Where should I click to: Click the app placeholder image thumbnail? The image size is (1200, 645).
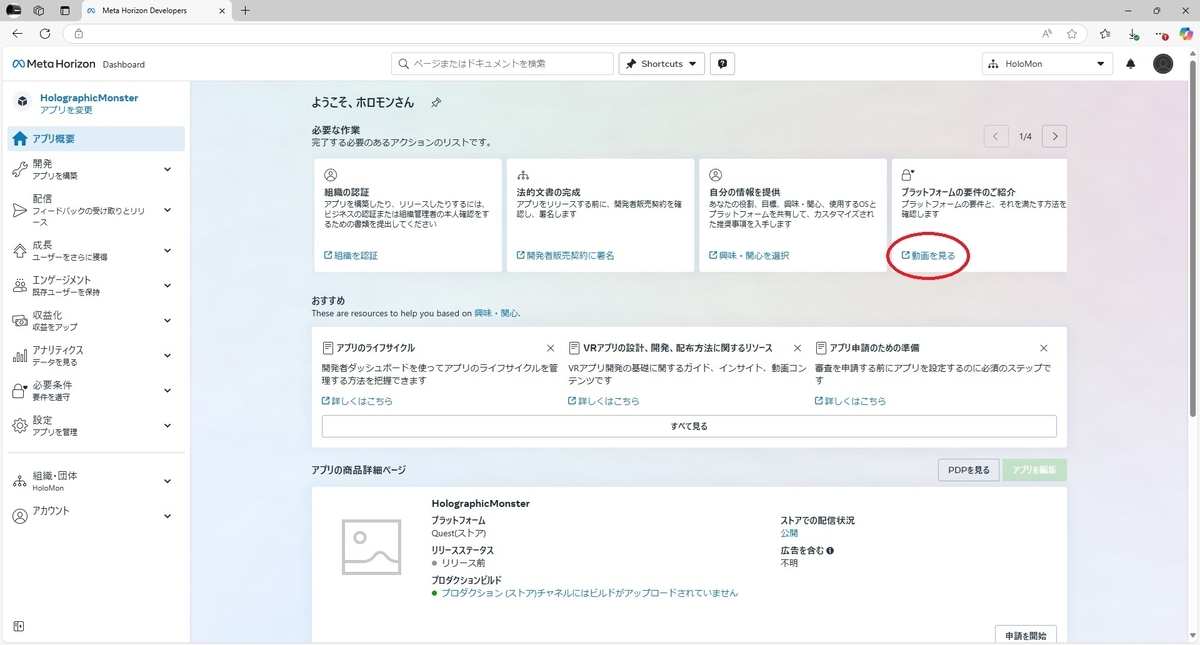click(371, 547)
